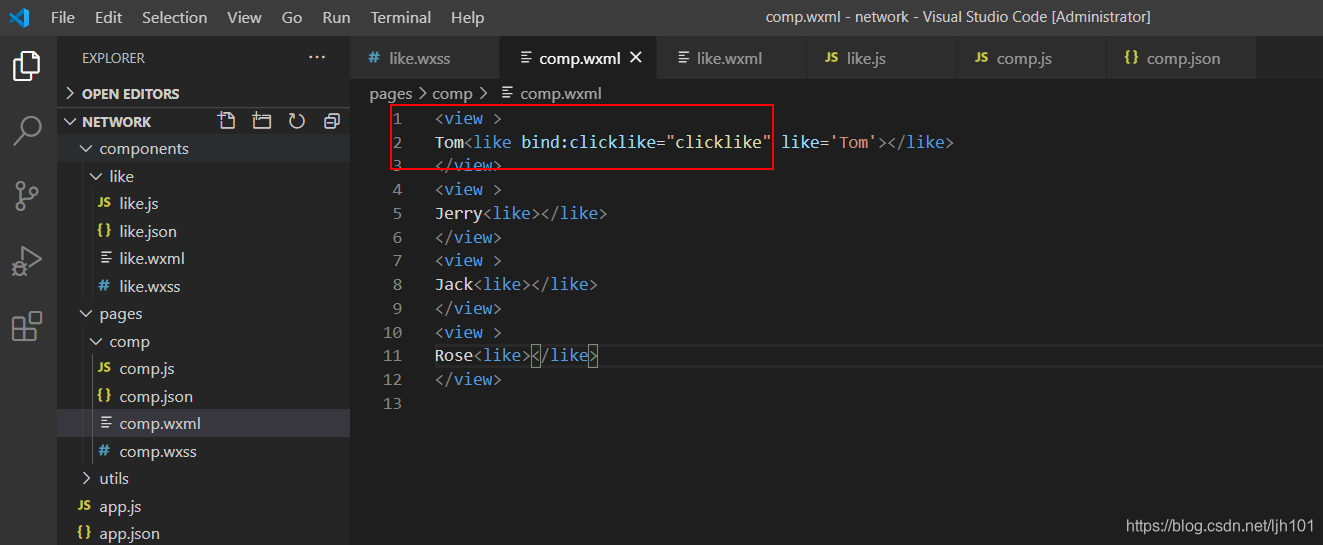The height and width of the screenshot is (545, 1323).
Task: Open app.js in the file tree
Action: coord(203,506)
